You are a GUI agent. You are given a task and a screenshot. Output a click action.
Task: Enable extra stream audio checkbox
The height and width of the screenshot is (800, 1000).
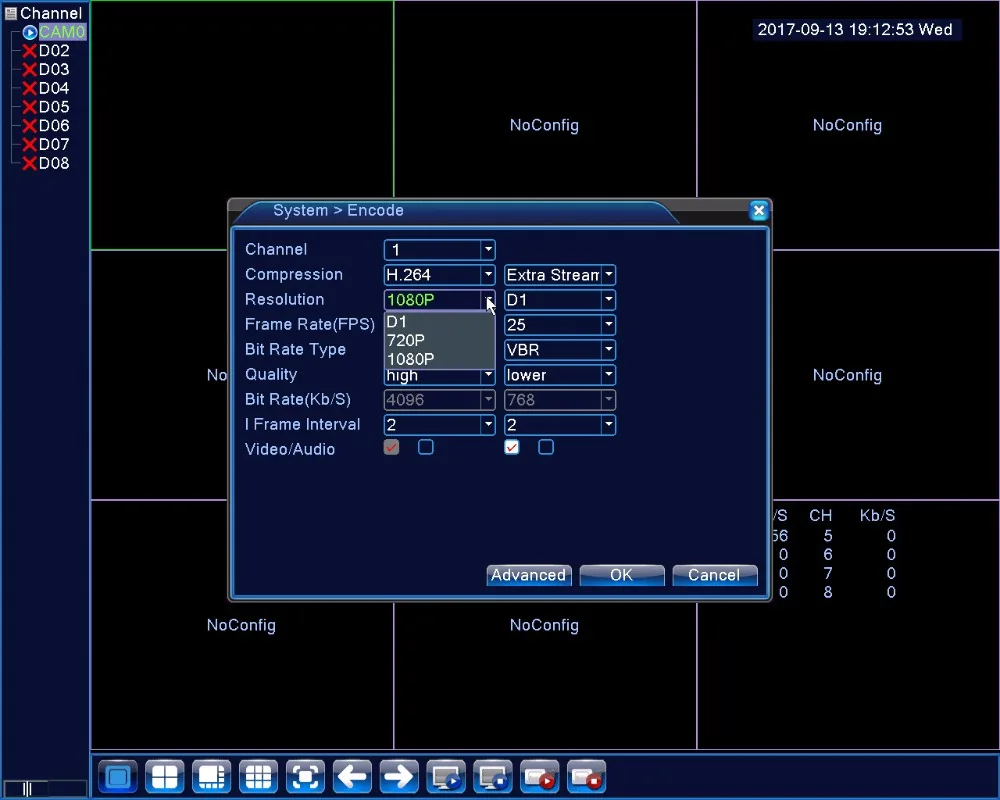546,447
